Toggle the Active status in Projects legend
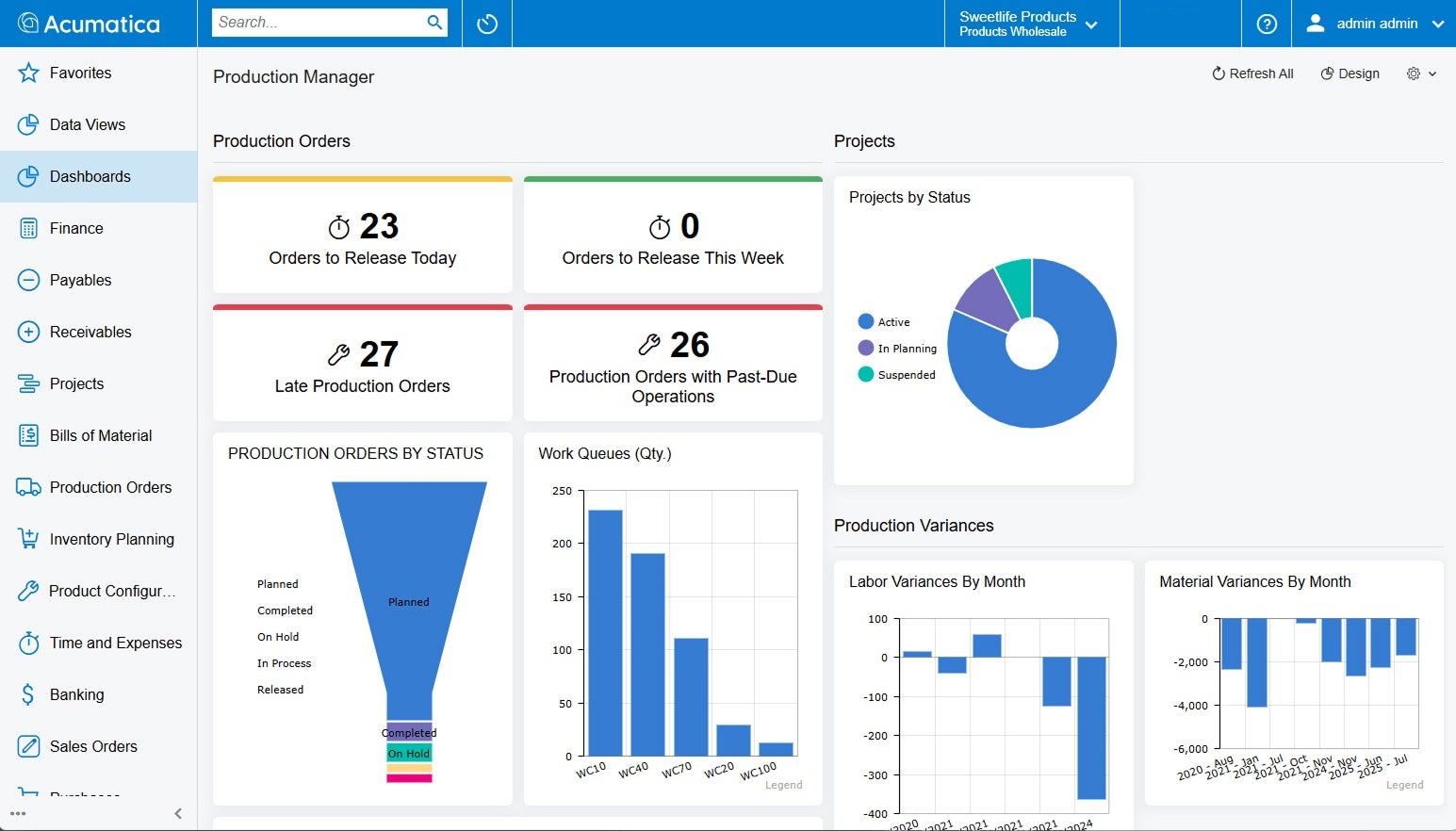 [893, 321]
